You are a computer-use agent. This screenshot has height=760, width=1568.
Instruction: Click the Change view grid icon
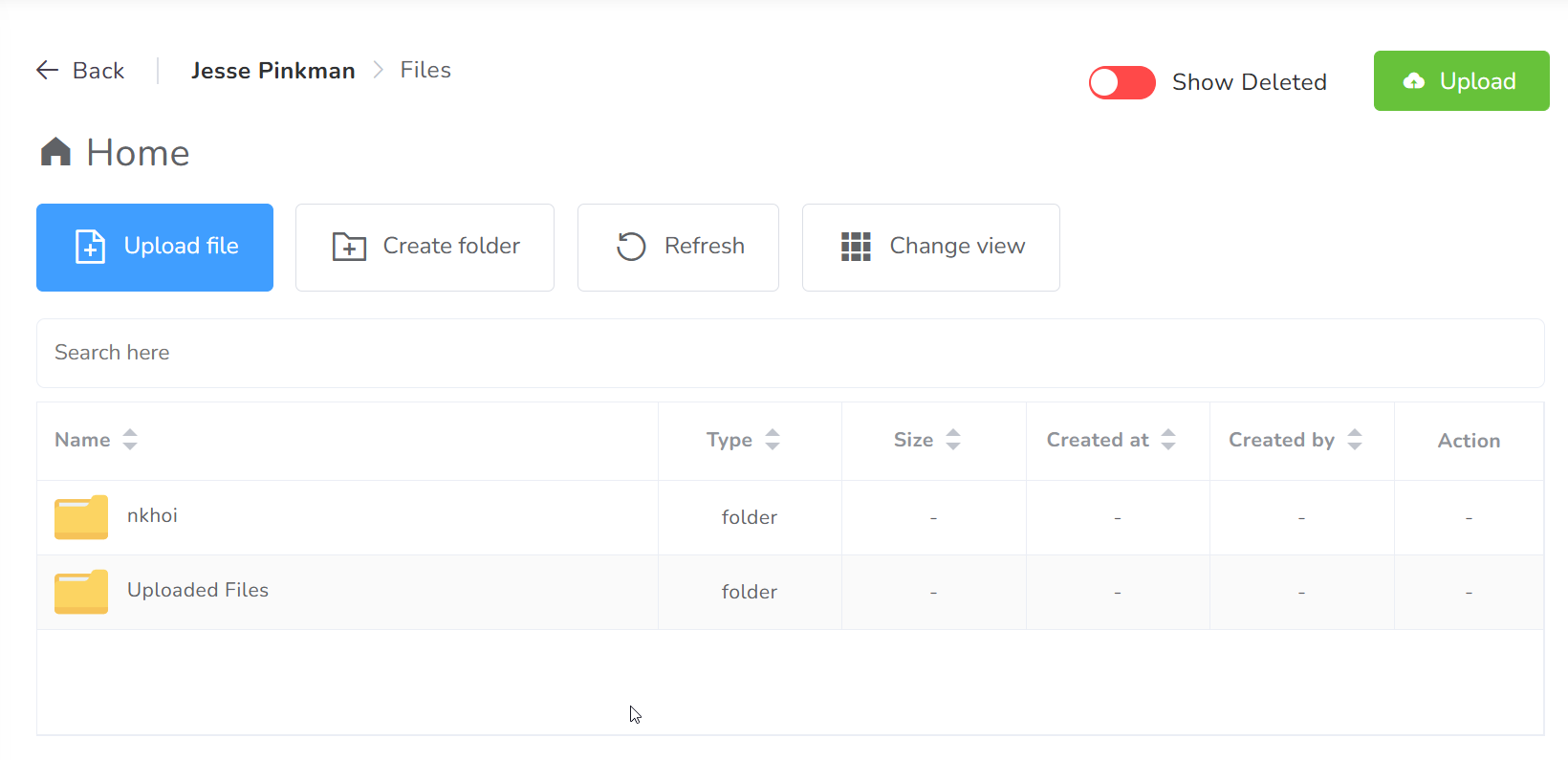coord(856,247)
